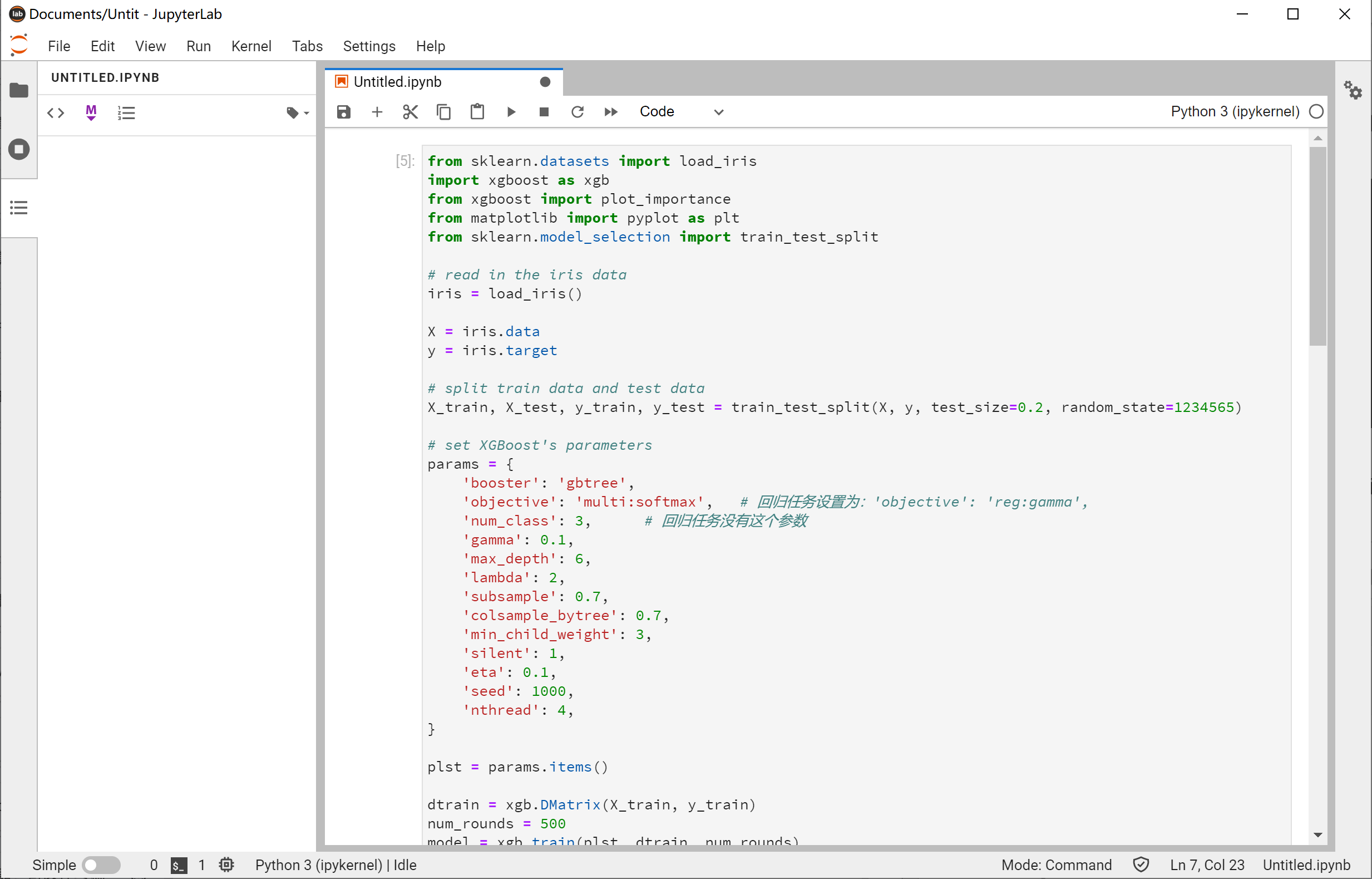The image size is (1372, 879).
Task: Save the notebook with the disk icon
Action: tap(343, 112)
